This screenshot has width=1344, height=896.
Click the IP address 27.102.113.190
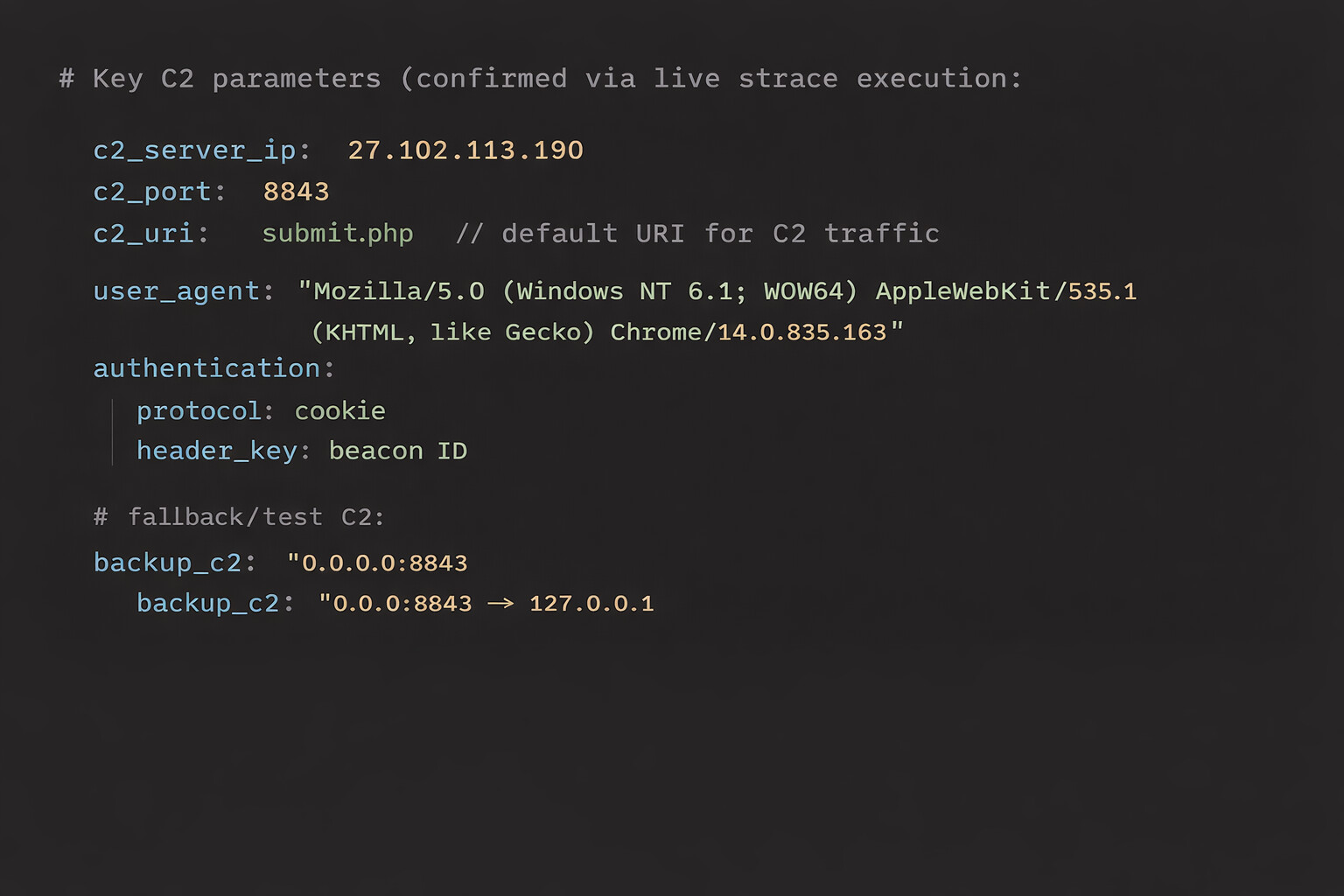465,150
